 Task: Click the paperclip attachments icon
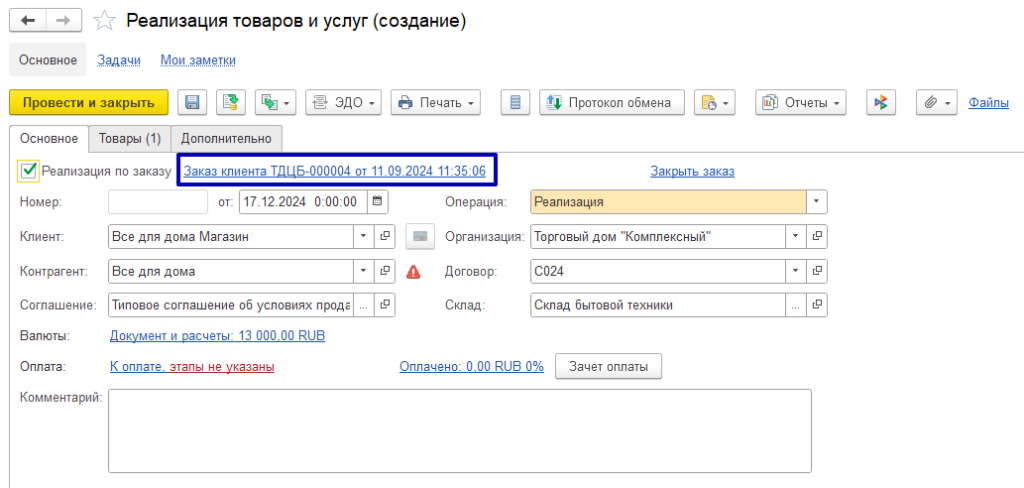coord(931,102)
